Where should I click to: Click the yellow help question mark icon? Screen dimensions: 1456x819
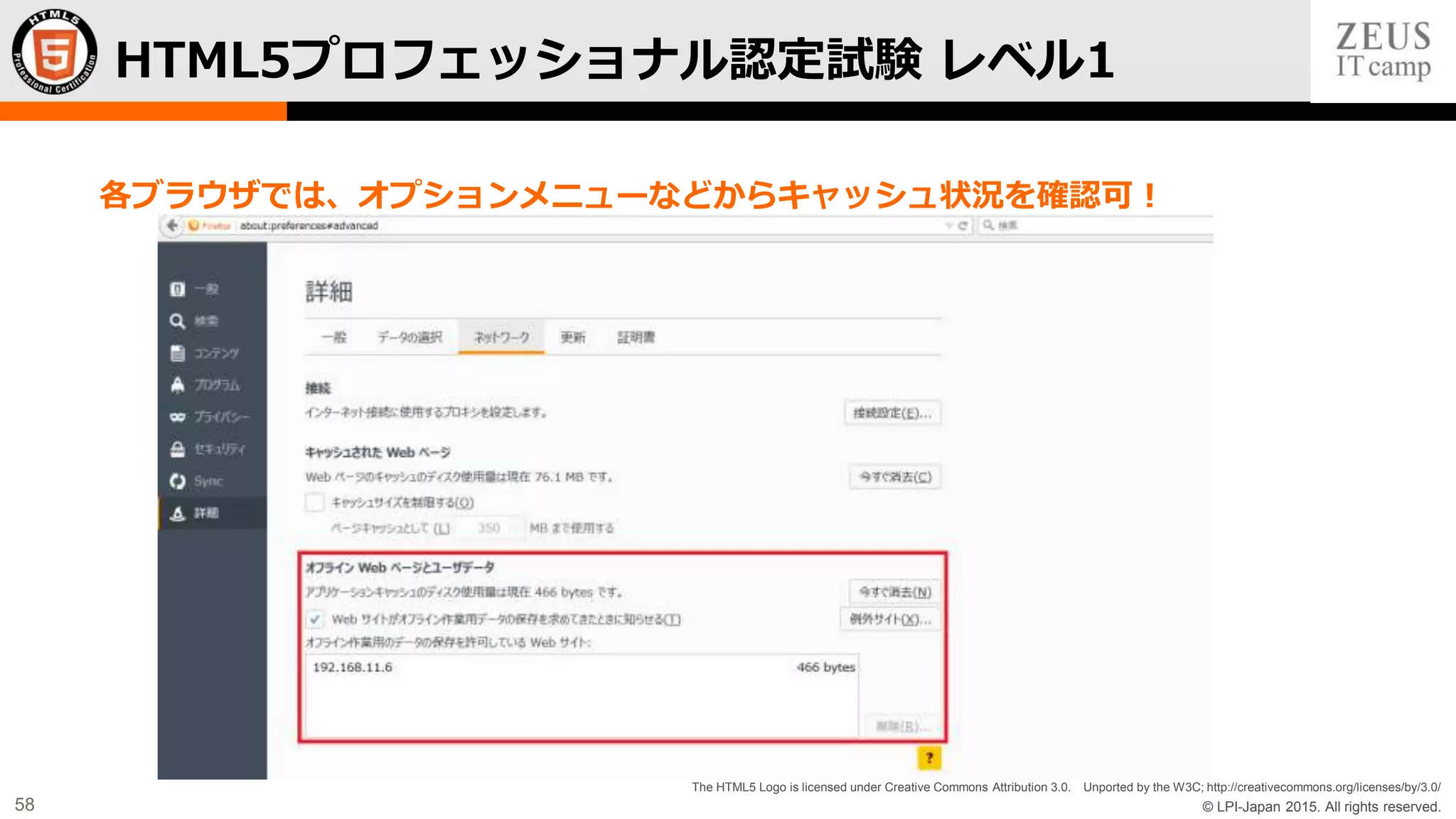[x=928, y=758]
